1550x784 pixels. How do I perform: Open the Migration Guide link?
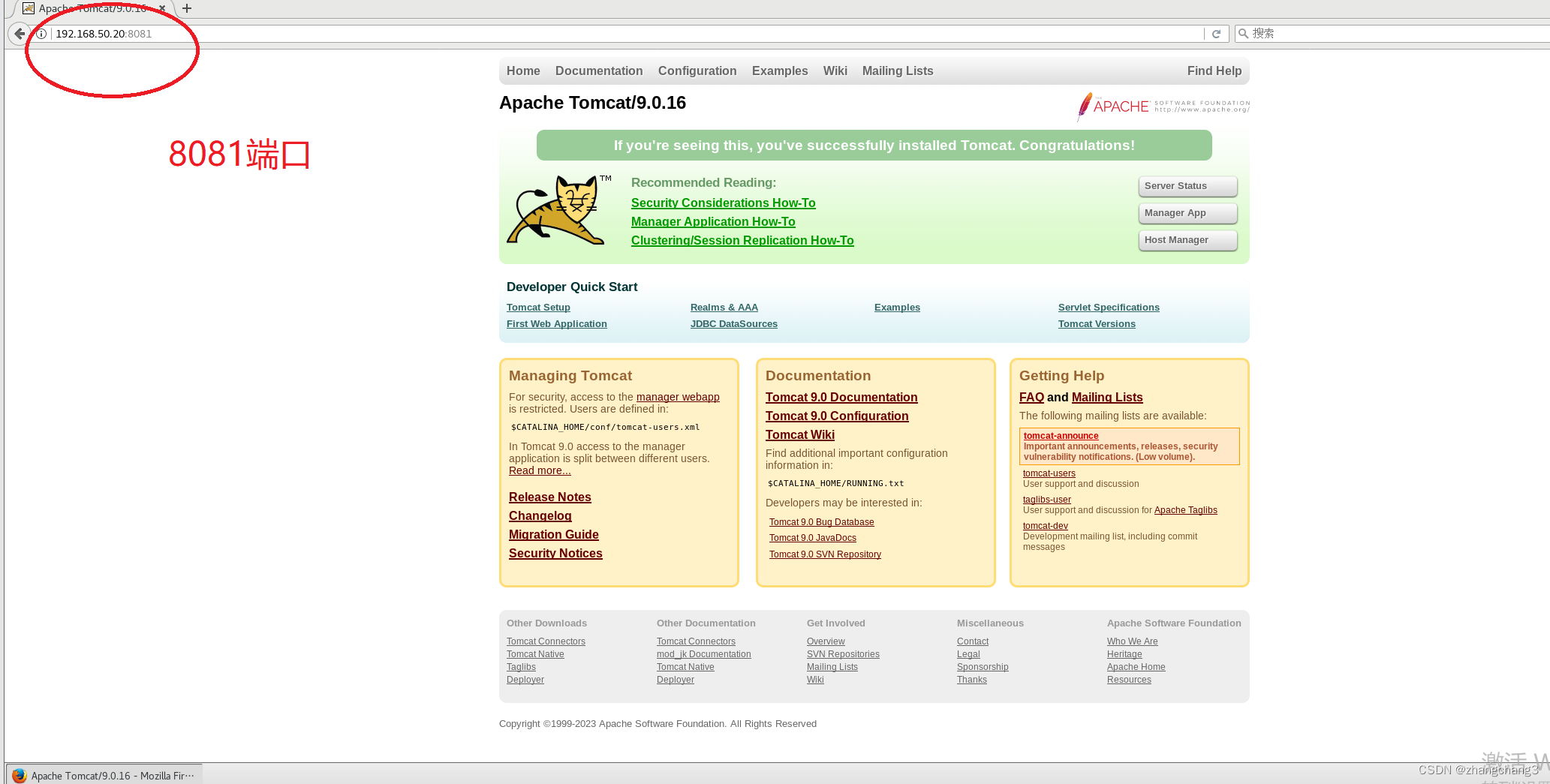tap(554, 534)
